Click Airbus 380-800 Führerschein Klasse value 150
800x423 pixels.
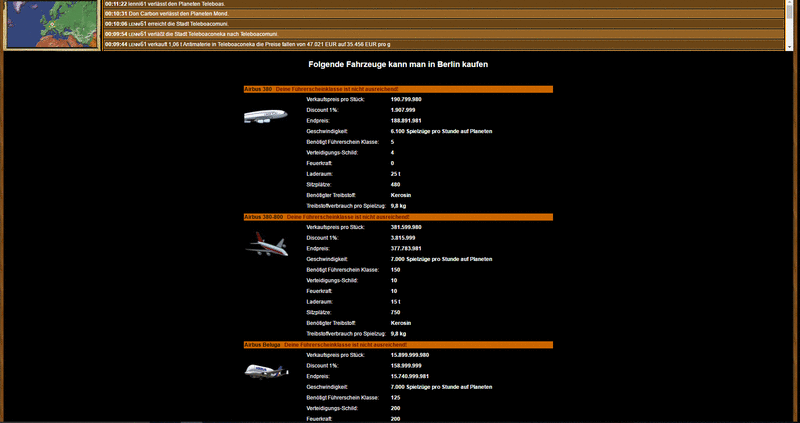tap(395, 270)
